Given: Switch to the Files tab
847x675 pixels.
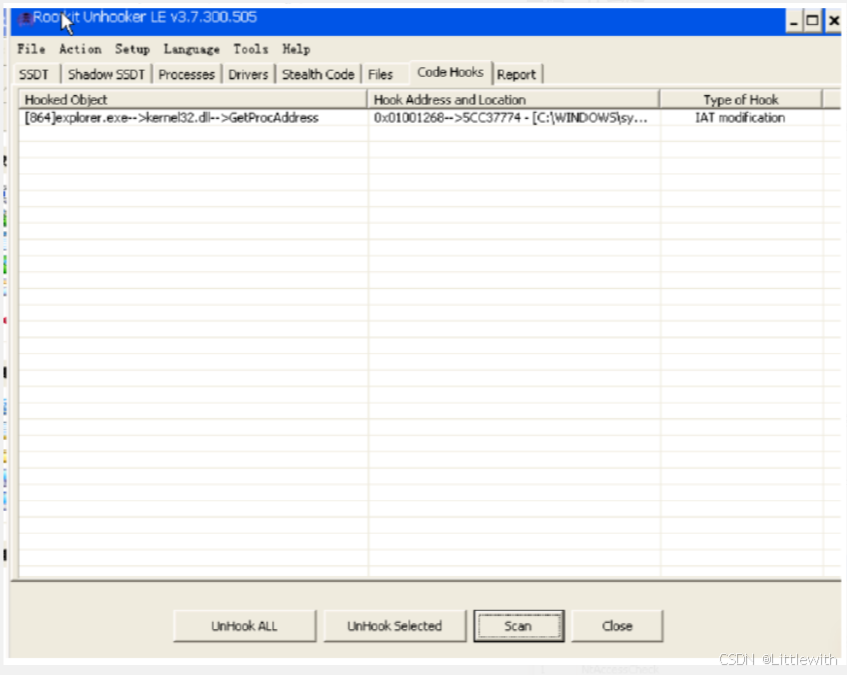Looking at the screenshot, I should (380, 75).
